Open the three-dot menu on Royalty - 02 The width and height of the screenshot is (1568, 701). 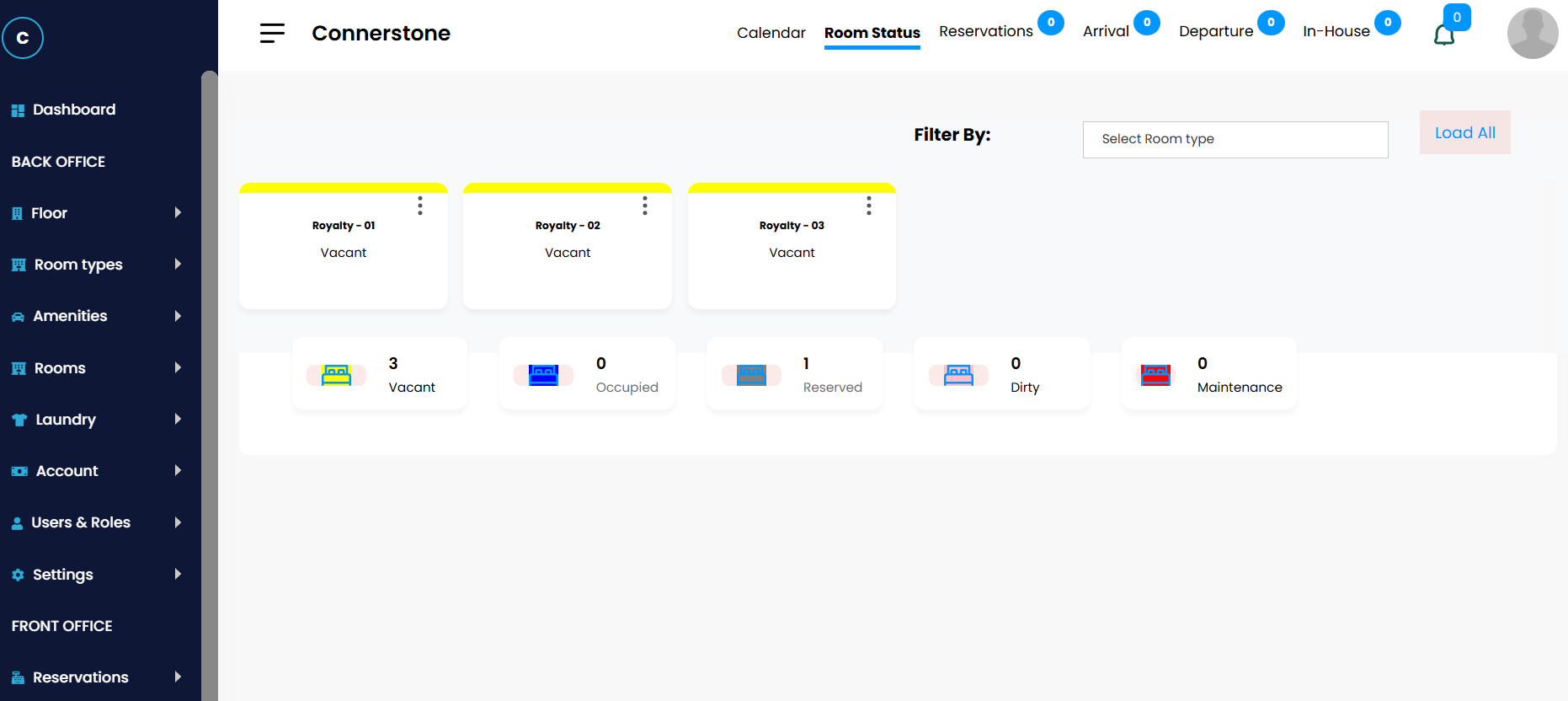coord(645,206)
